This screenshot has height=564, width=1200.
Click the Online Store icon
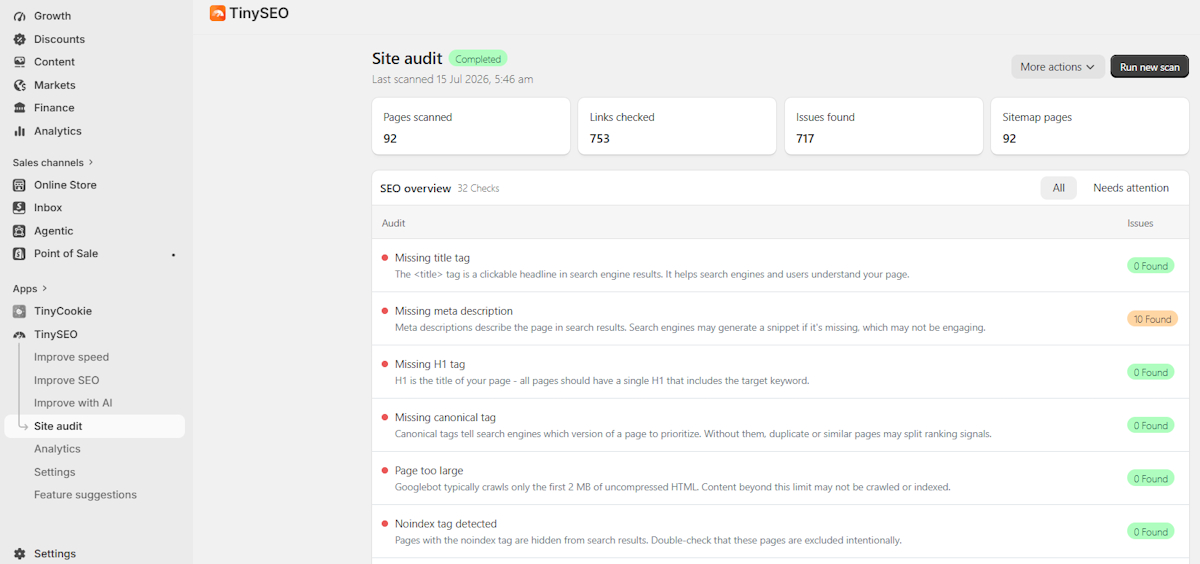(x=19, y=185)
